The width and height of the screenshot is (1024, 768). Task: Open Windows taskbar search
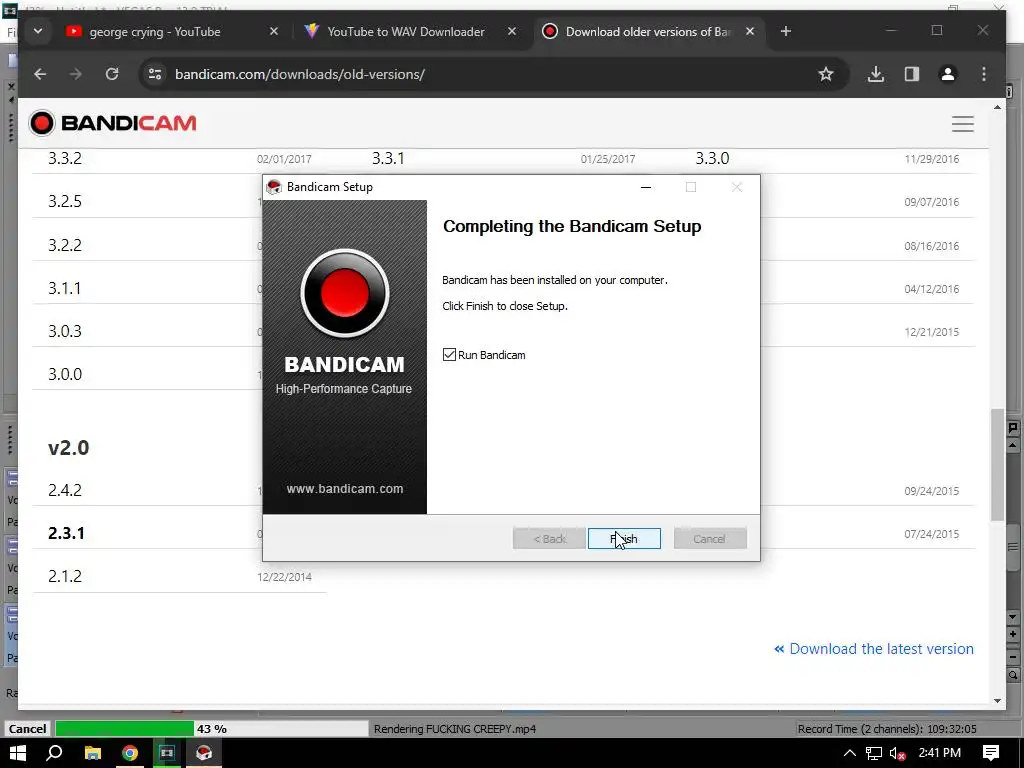click(x=54, y=753)
